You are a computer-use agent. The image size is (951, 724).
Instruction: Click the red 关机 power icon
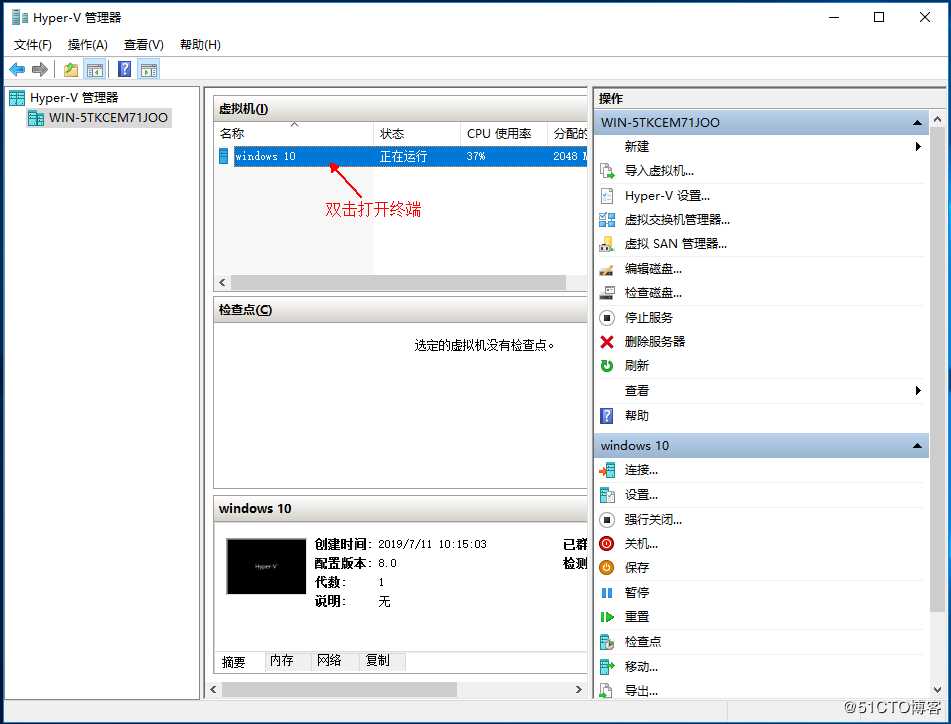[607, 544]
